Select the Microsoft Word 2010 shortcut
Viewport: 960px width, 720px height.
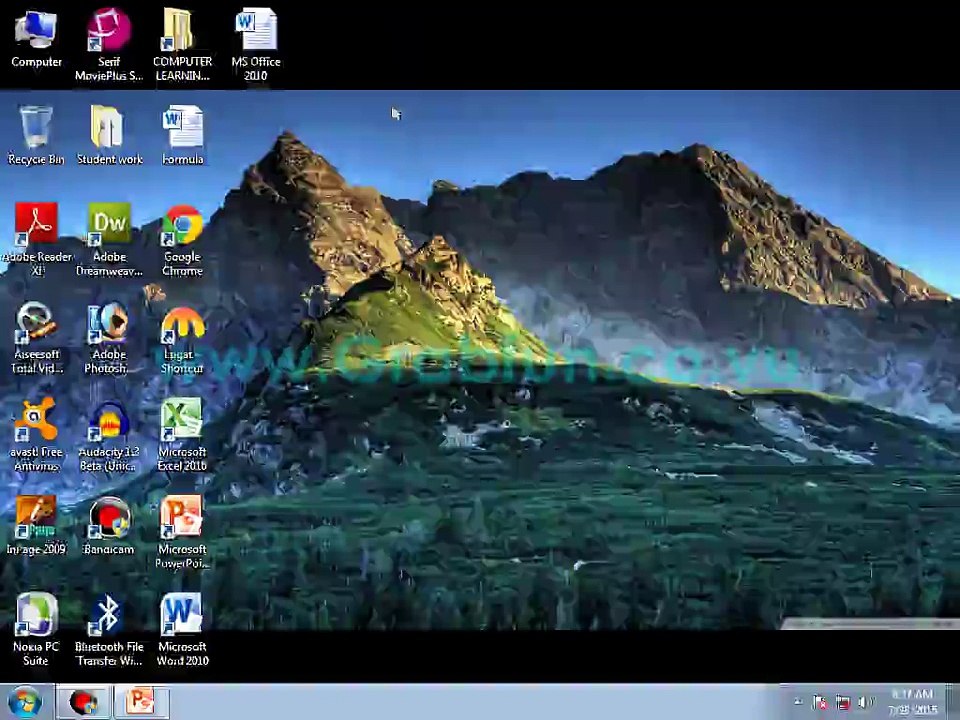tap(182, 629)
